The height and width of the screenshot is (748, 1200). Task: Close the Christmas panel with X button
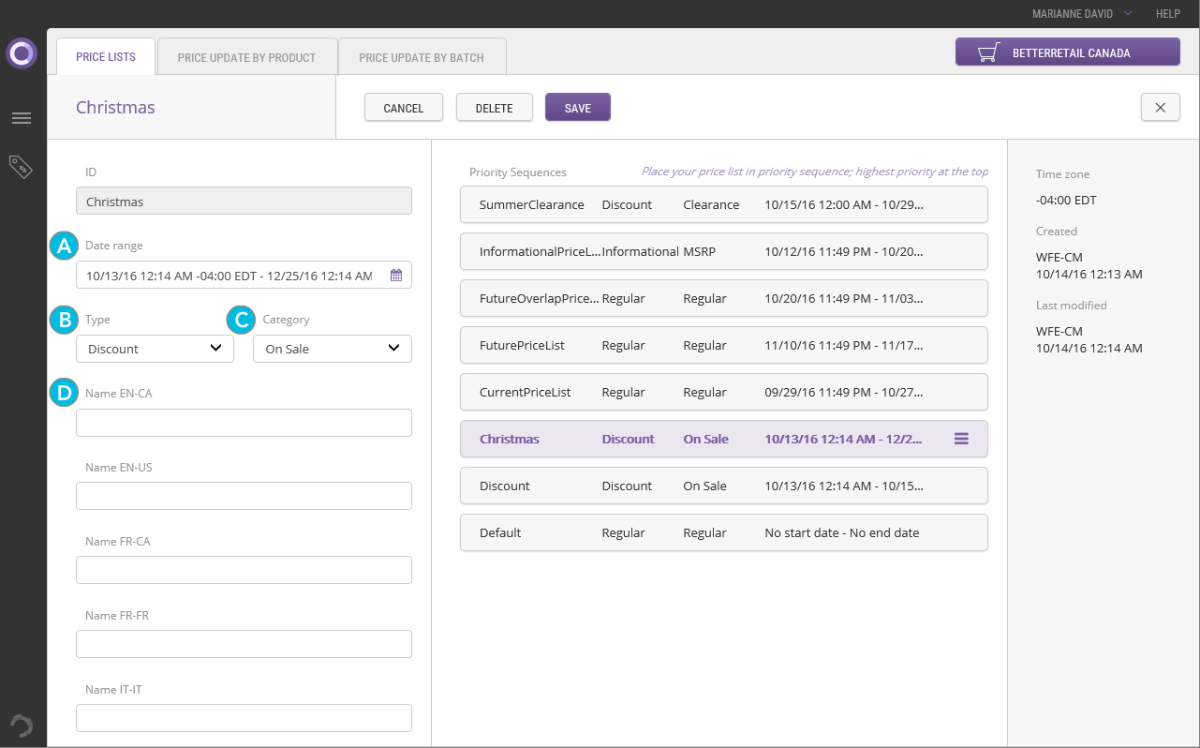(x=1160, y=108)
